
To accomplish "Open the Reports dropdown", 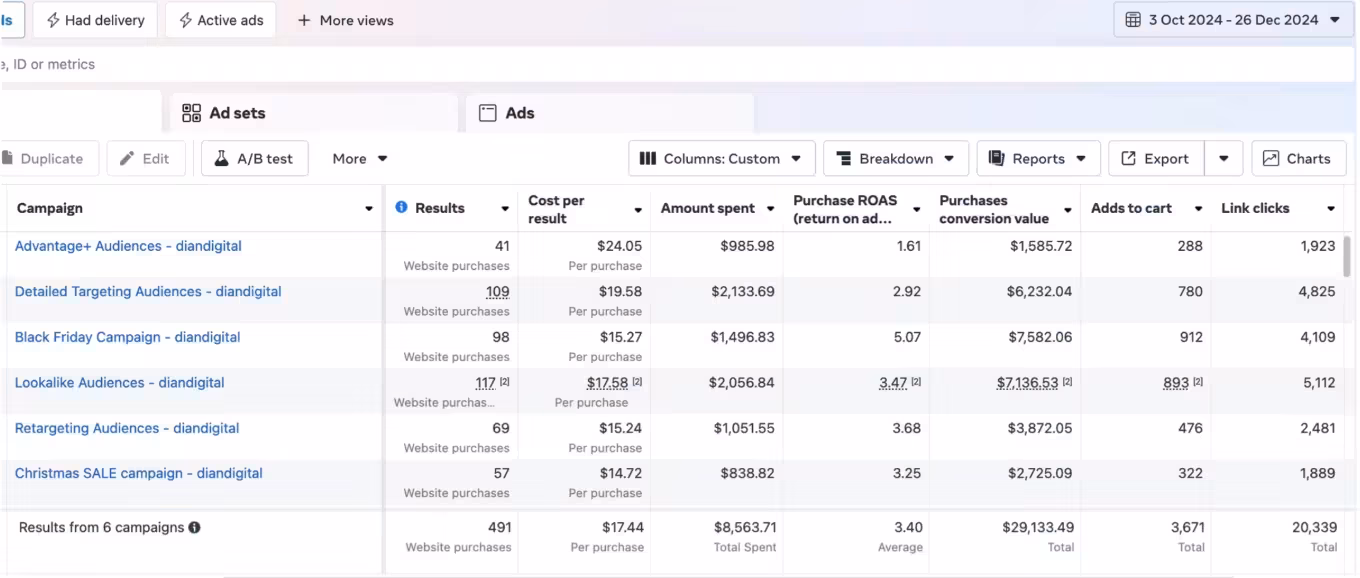I will [x=1038, y=158].
